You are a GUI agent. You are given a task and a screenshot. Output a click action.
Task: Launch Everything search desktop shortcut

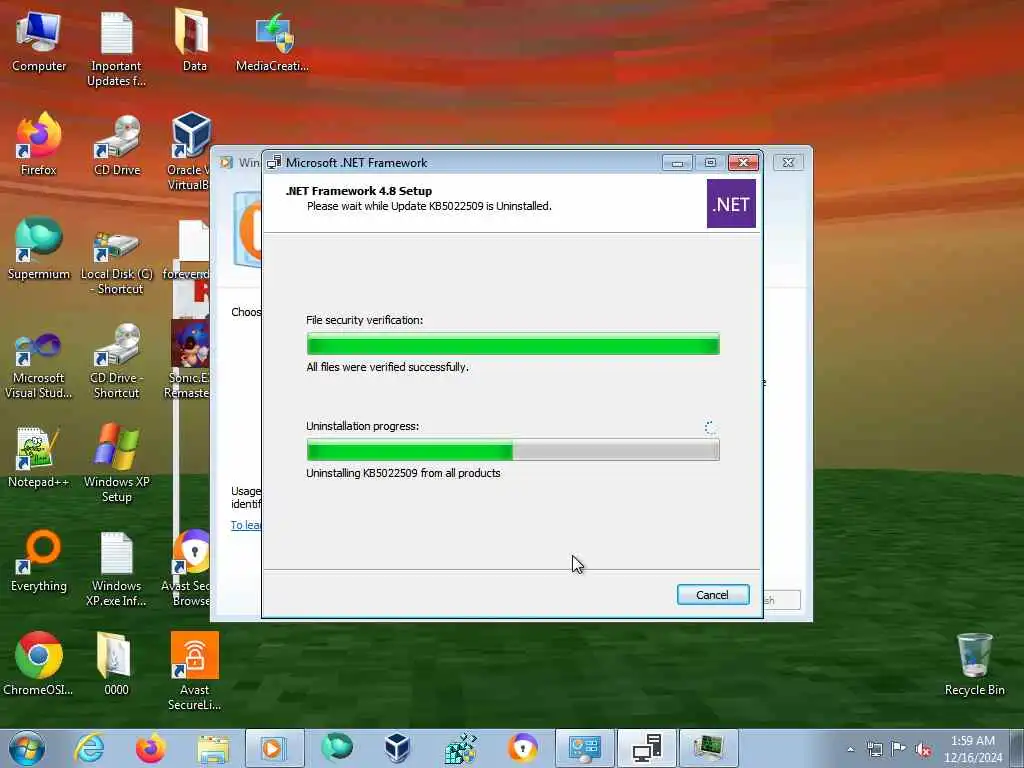point(39,560)
